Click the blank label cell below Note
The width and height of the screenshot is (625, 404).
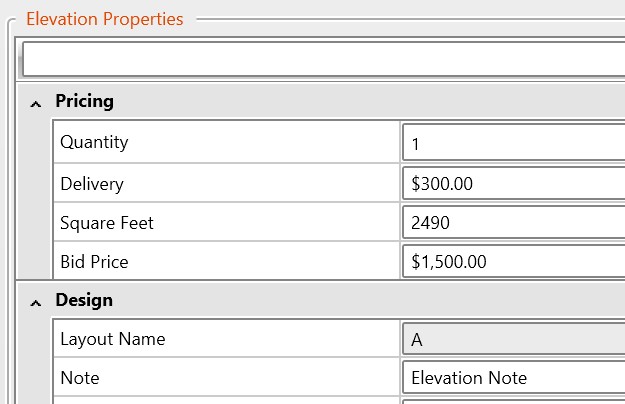point(227,400)
